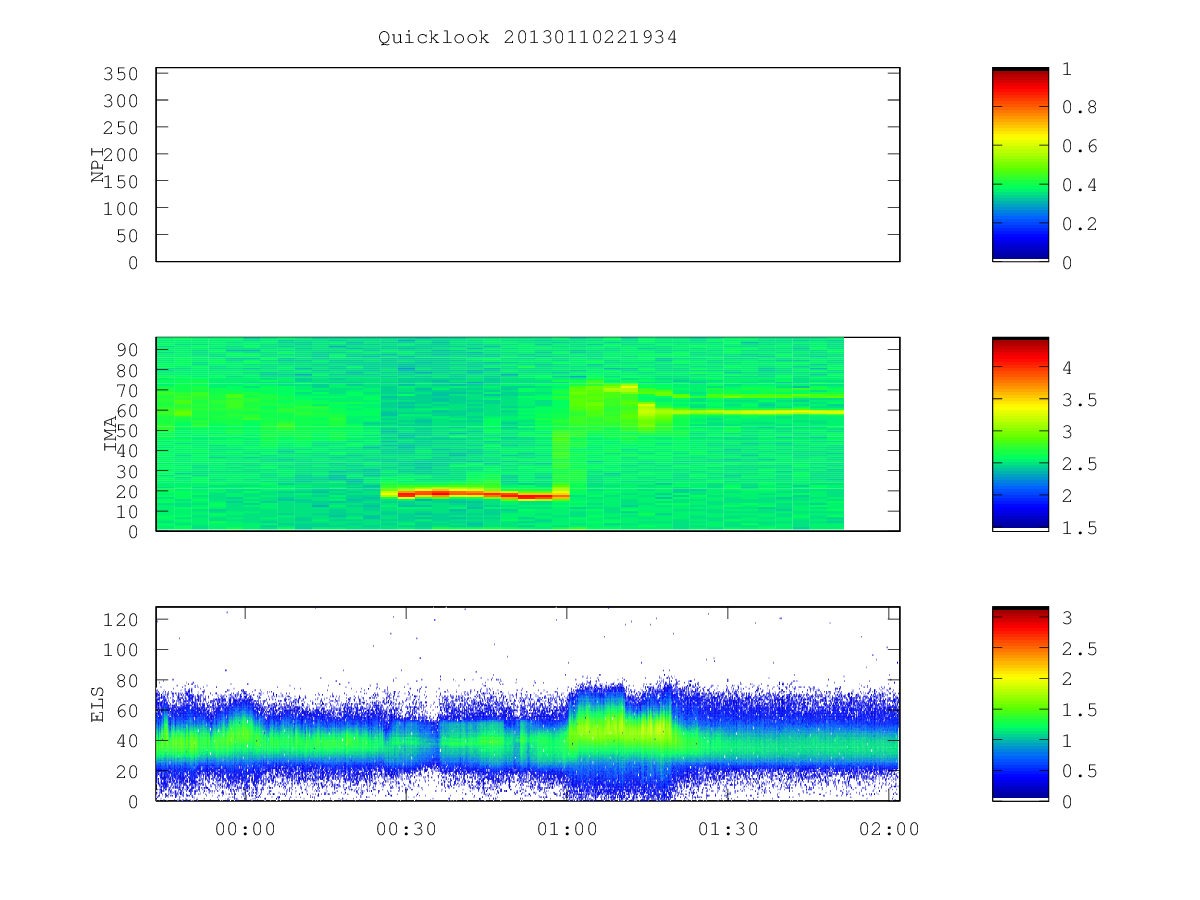Viewport: 1200px width, 900px height.
Task: Select the ELS axis label
Action: pyautogui.click(x=98, y=704)
